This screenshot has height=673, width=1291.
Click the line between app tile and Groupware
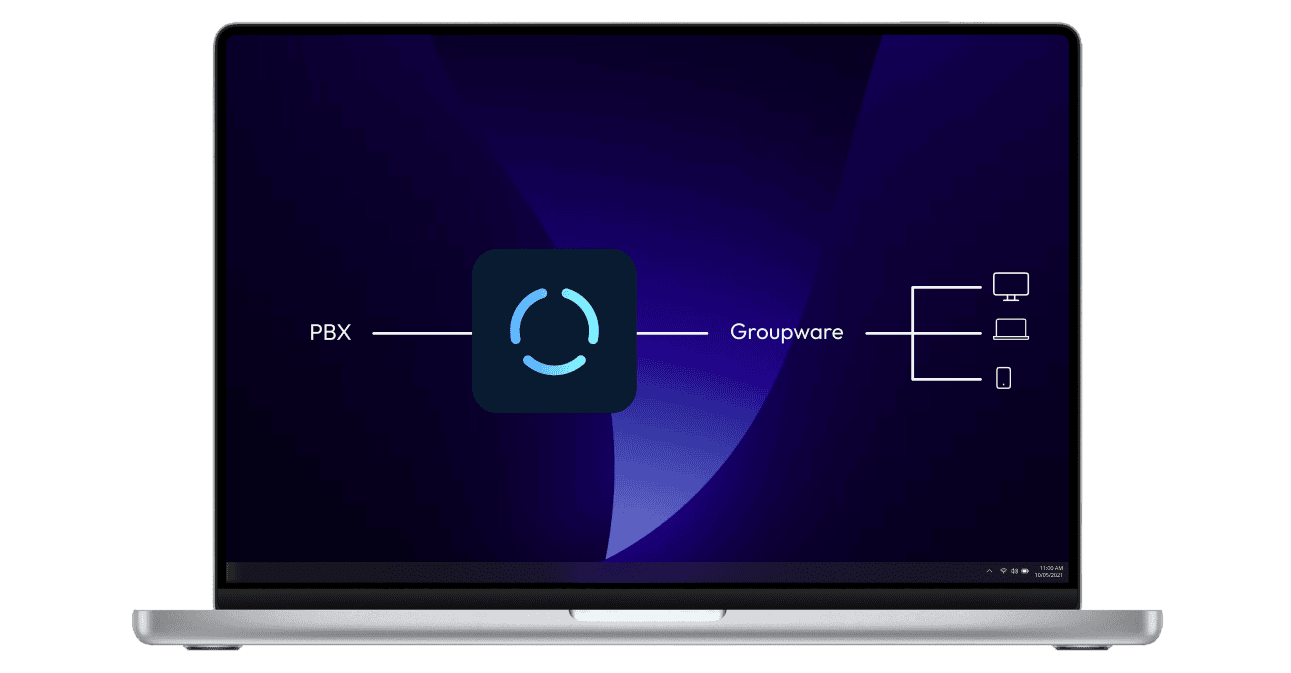672,333
